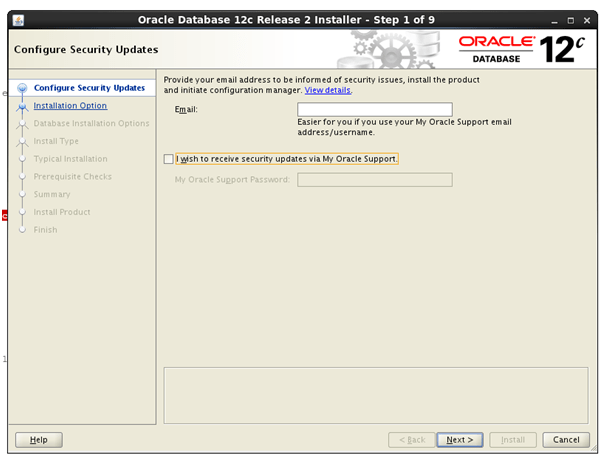The width and height of the screenshot is (606, 463).
Task: Cancel the installation
Action: pyautogui.click(x=566, y=440)
